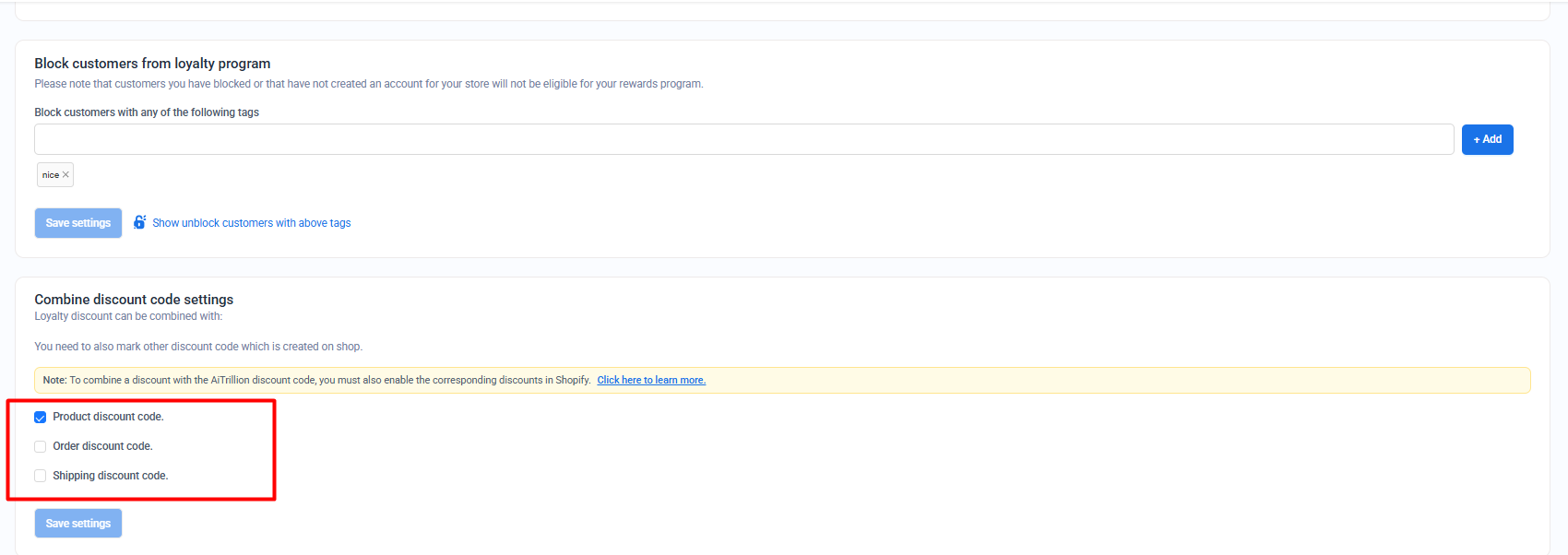
Task: Save settings for blocked customer tags
Action: 78,223
